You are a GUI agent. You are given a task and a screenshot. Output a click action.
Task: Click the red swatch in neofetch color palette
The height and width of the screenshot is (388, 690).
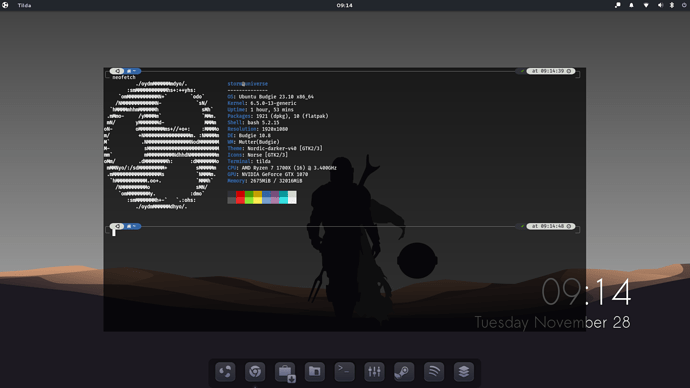[x=240, y=197]
